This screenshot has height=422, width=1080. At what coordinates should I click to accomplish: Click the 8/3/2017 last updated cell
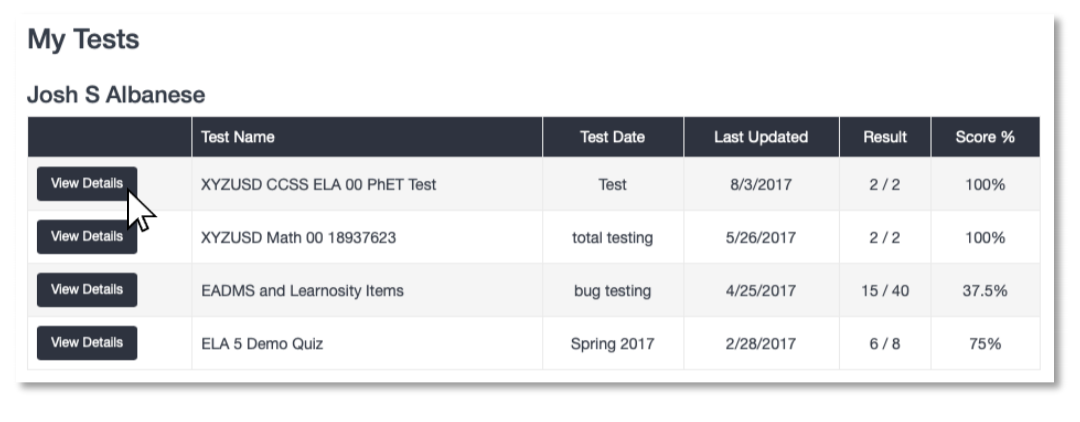(x=761, y=184)
